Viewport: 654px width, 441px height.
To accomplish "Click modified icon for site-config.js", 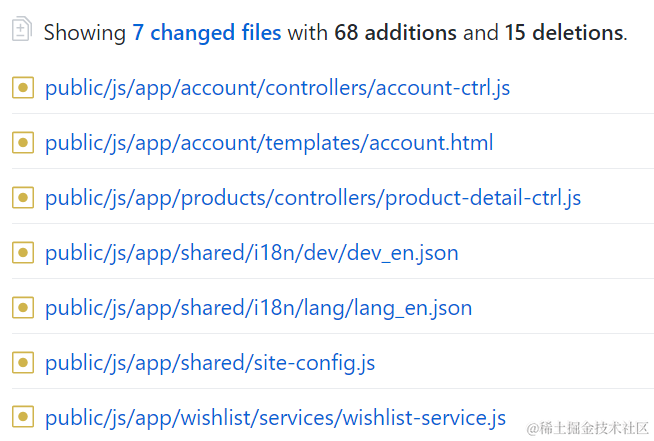I will pyautogui.click(x=23, y=363).
